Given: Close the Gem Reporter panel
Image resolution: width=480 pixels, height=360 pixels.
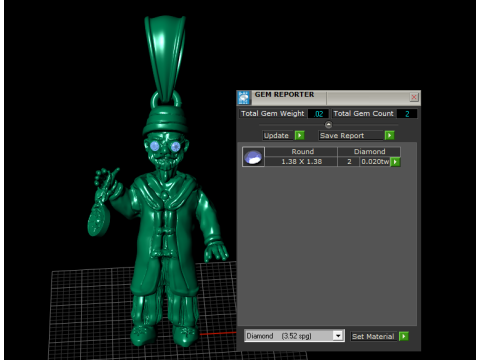Looking at the screenshot, I should 414,97.
